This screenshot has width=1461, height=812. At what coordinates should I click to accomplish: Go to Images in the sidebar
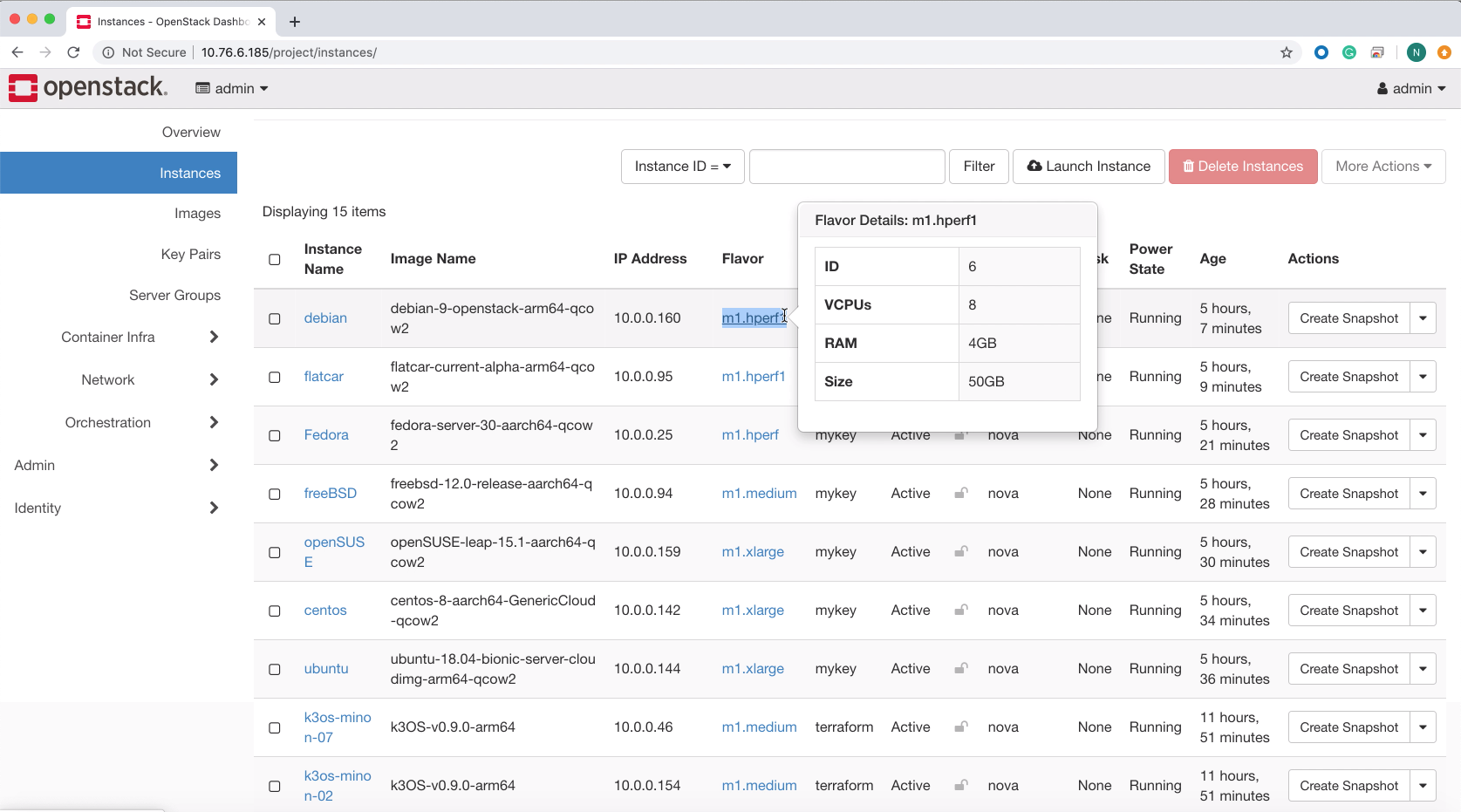[x=197, y=214]
